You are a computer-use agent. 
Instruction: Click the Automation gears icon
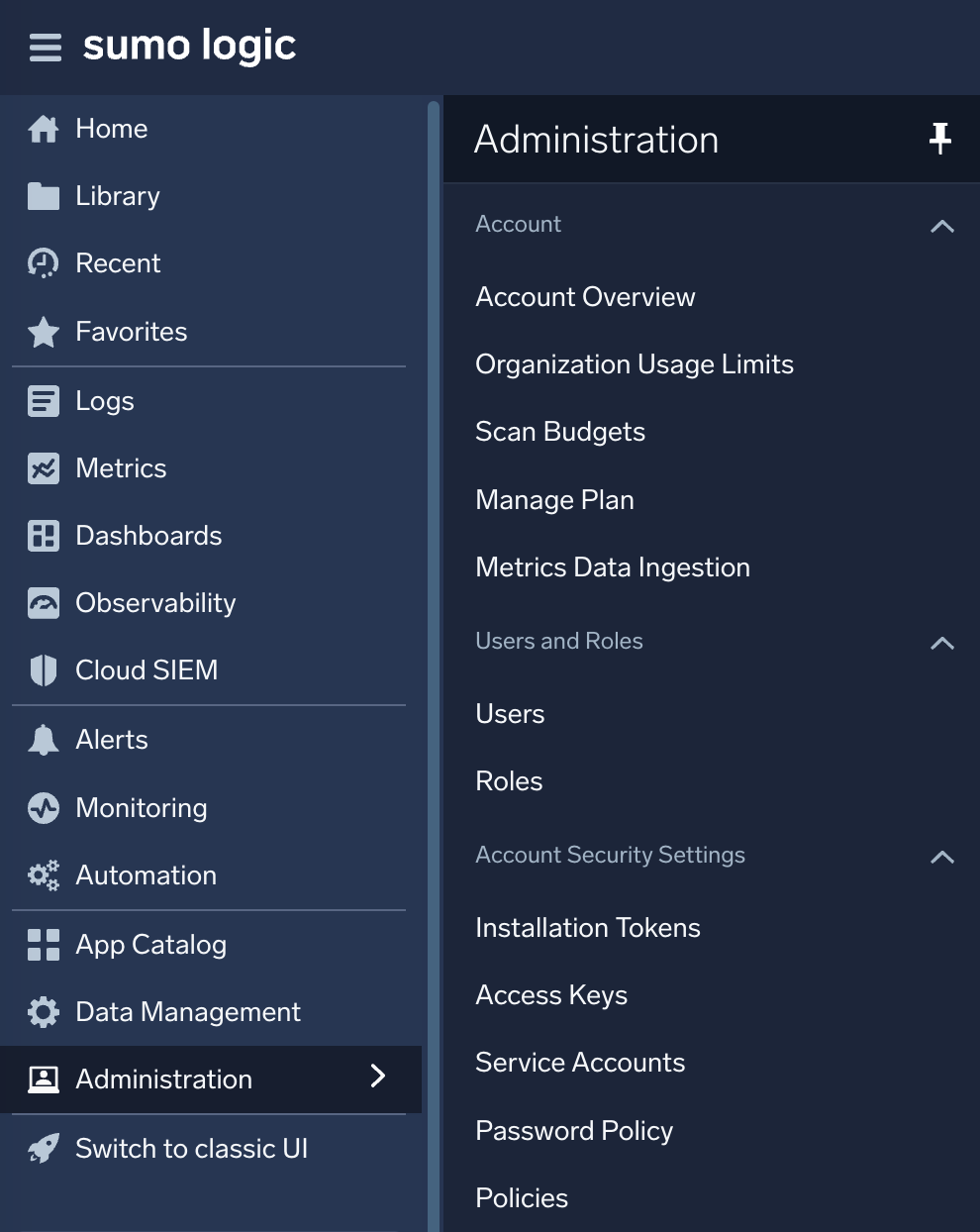[x=44, y=875]
